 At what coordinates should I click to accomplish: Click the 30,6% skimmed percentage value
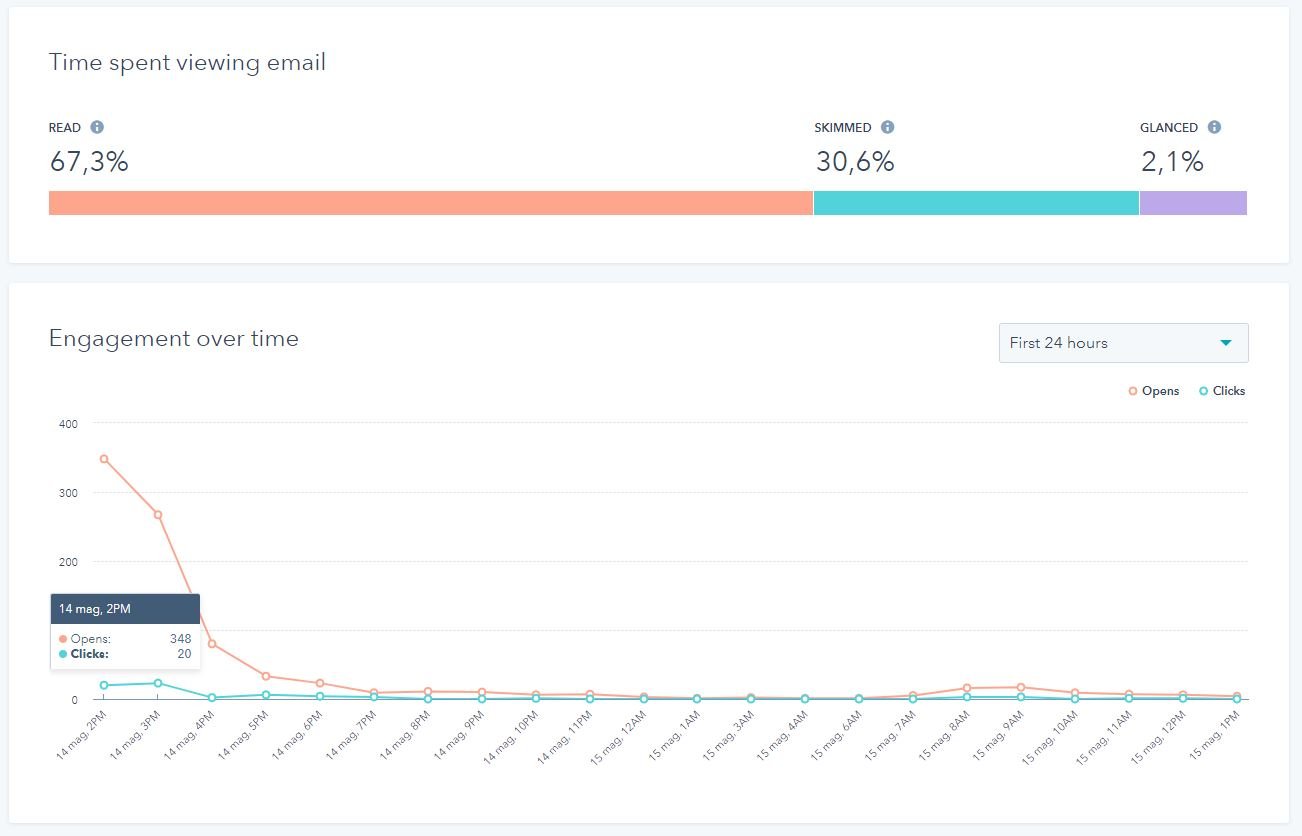[x=855, y=161]
